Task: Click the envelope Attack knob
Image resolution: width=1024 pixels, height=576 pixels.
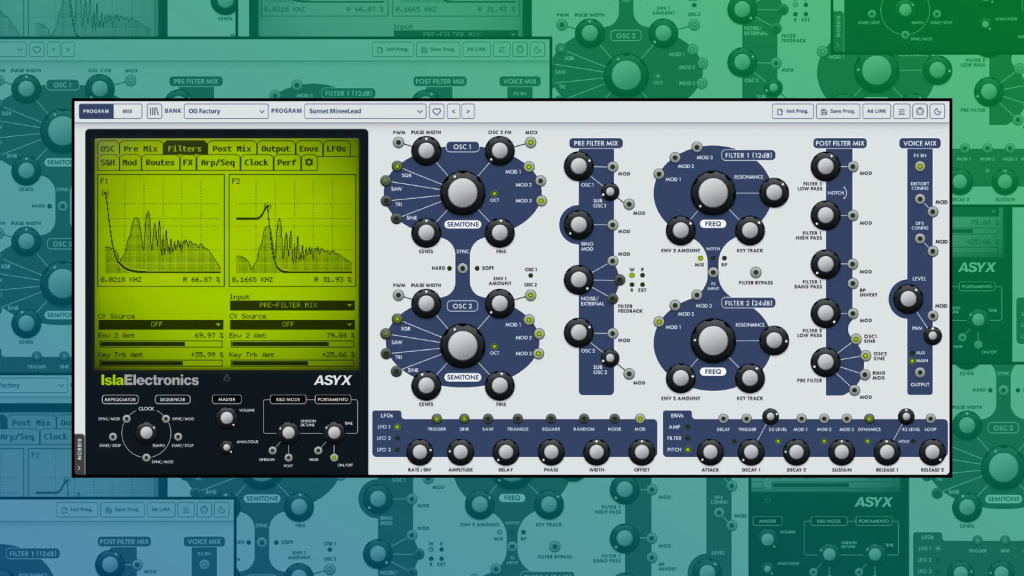Action: click(710, 451)
